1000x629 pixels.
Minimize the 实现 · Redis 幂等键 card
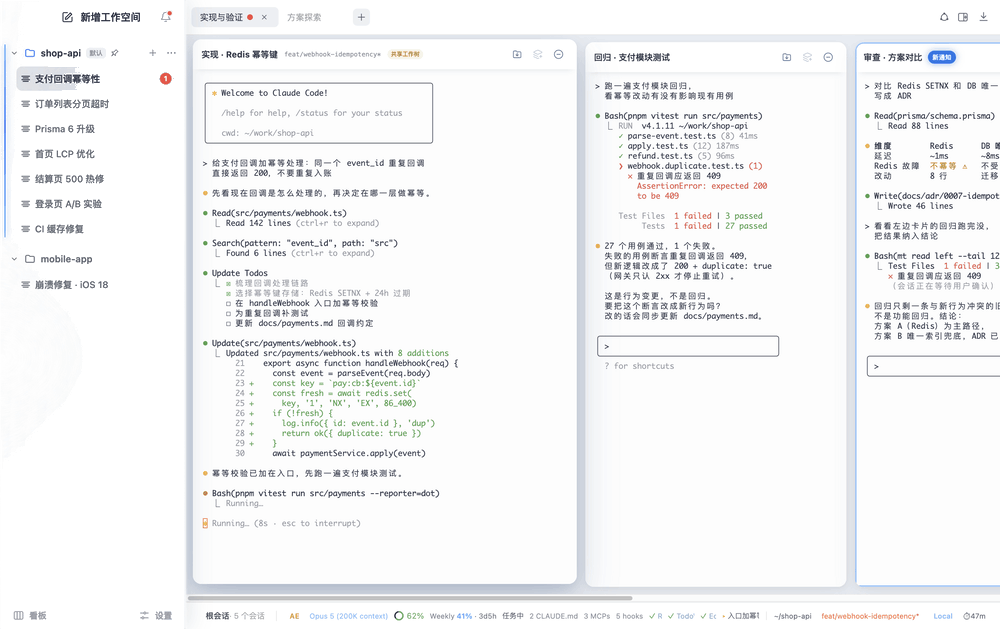[x=559, y=54]
